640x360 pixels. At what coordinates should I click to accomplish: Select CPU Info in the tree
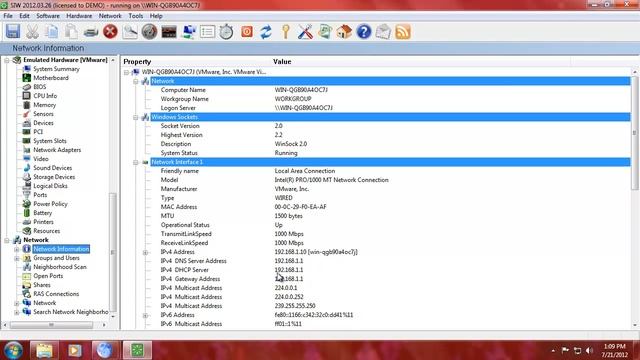tap(45, 96)
